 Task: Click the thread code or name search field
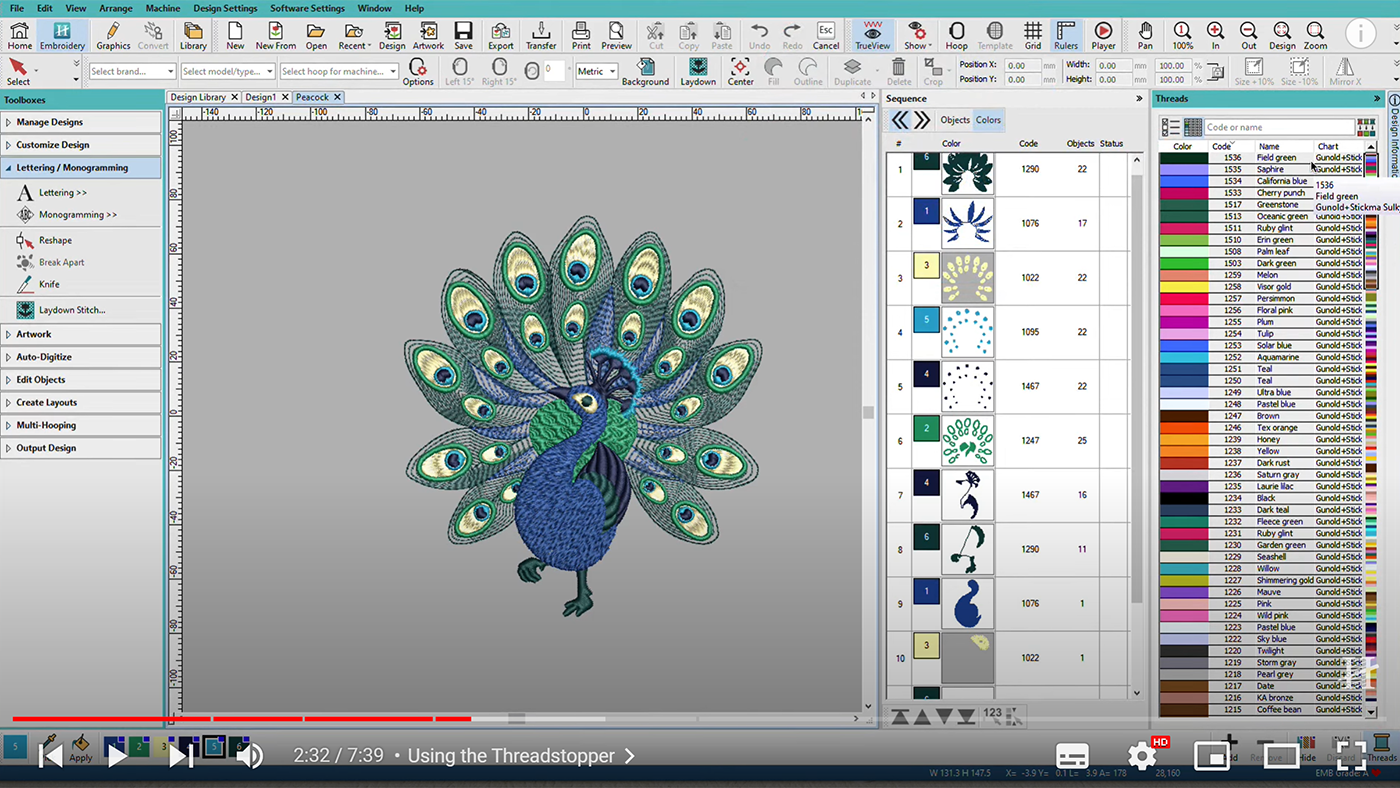click(x=1278, y=127)
